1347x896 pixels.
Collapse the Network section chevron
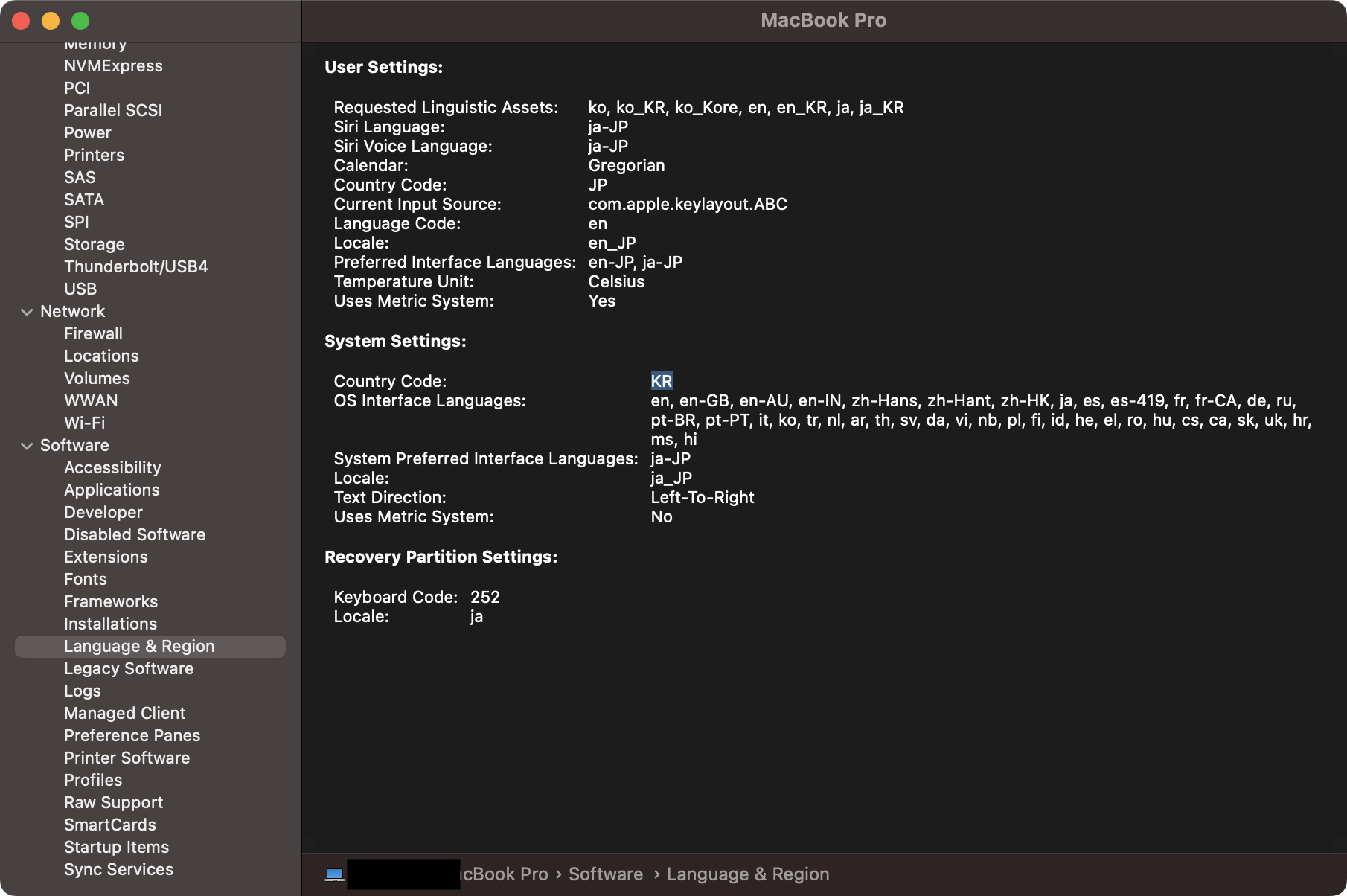pos(27,312)
